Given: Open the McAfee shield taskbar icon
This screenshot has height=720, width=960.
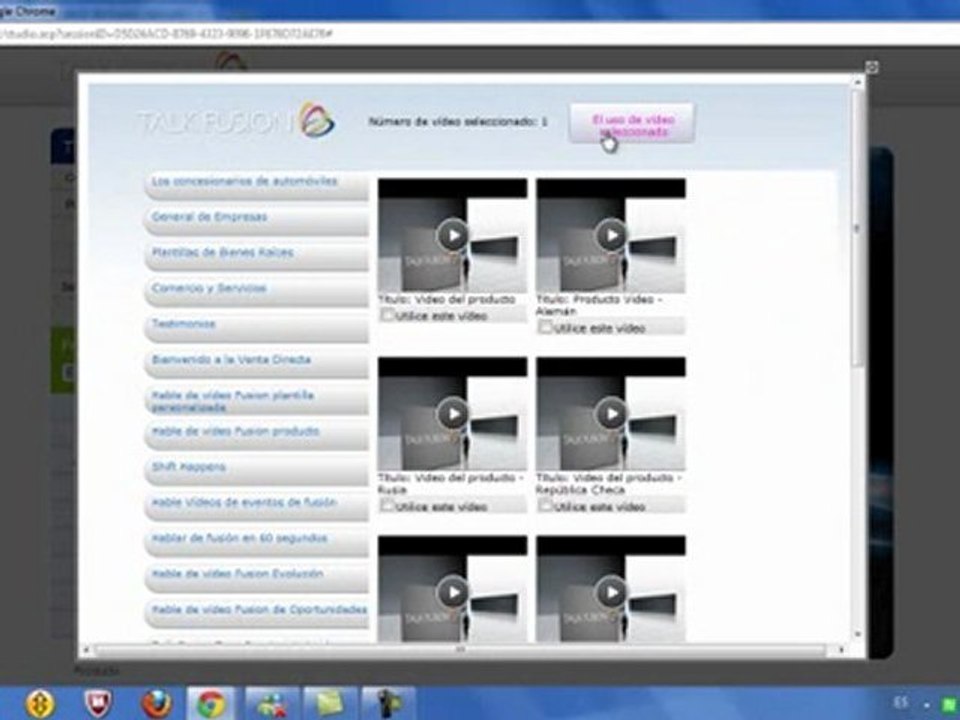Looking at the screenshot, I should (98, 704).
